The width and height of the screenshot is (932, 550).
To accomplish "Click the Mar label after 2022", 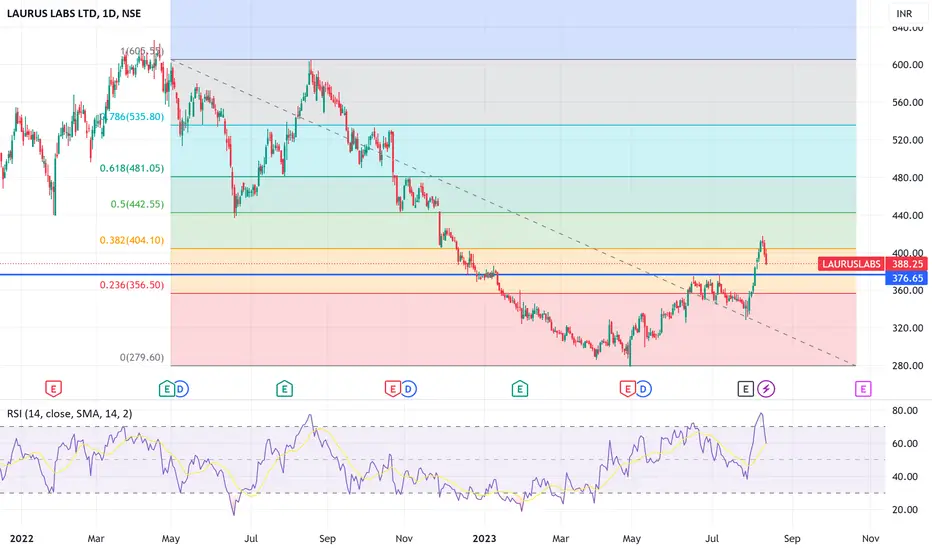I will (96, 538).
